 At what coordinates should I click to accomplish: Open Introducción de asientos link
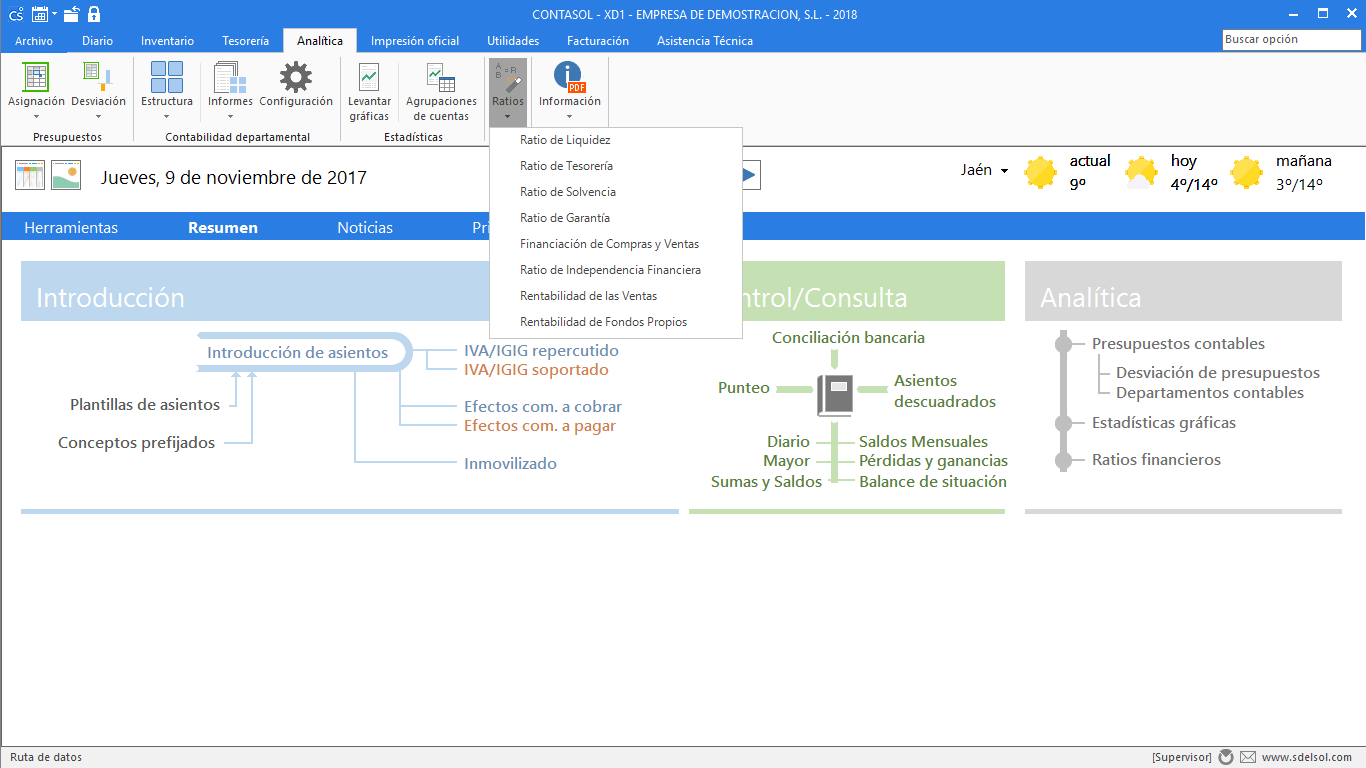tap(298, 353)
